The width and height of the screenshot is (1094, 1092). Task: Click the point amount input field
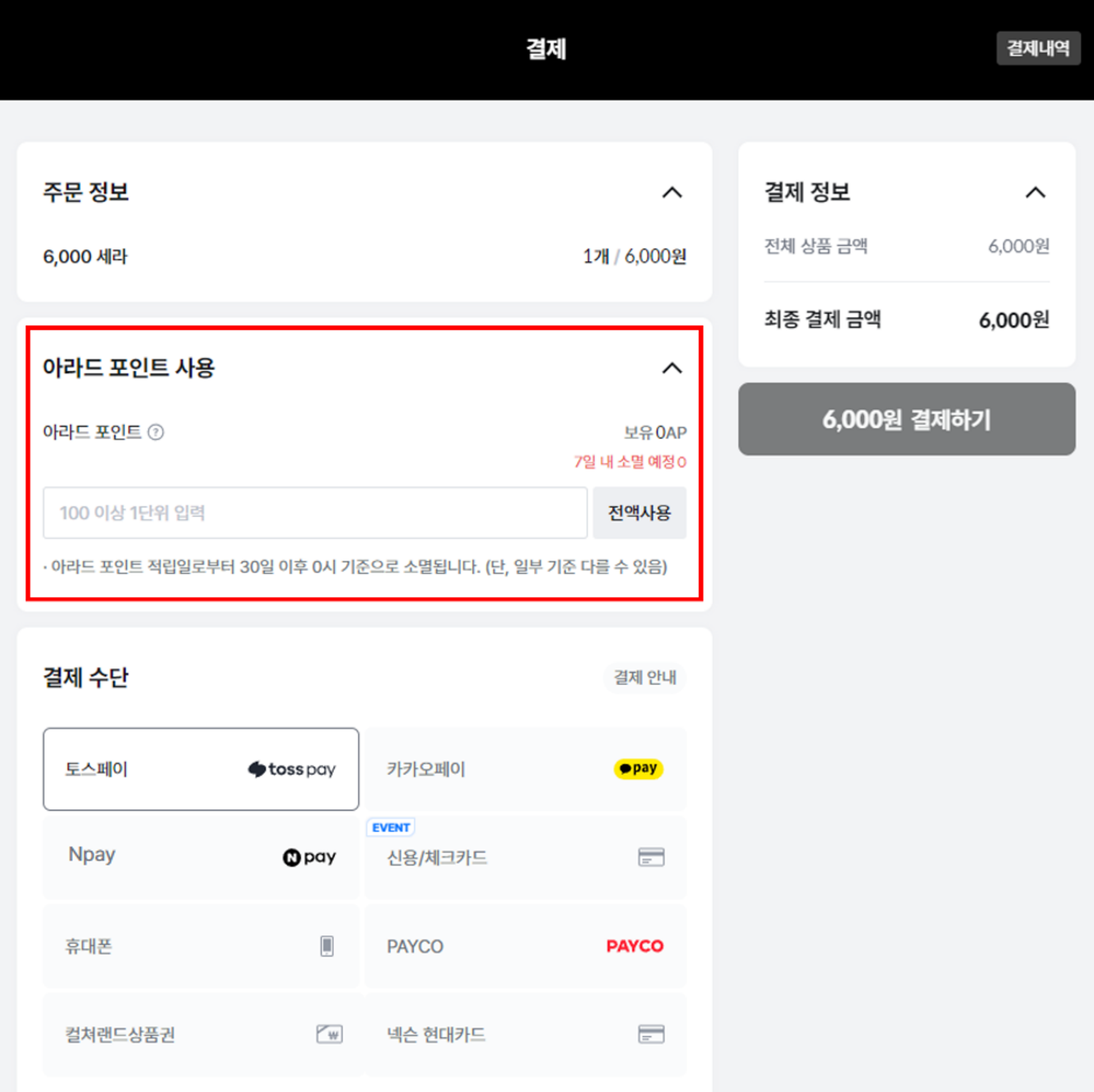[314, 512]
